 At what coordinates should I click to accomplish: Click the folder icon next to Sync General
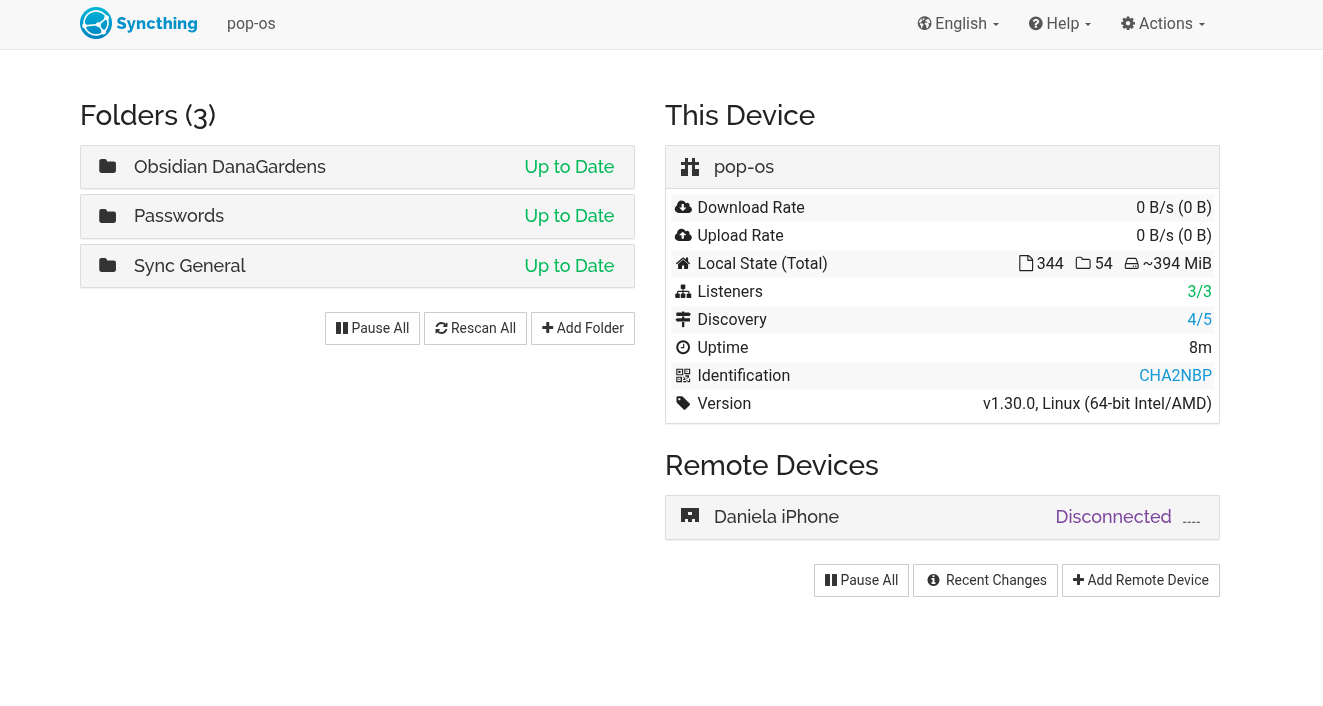[108, 266]
